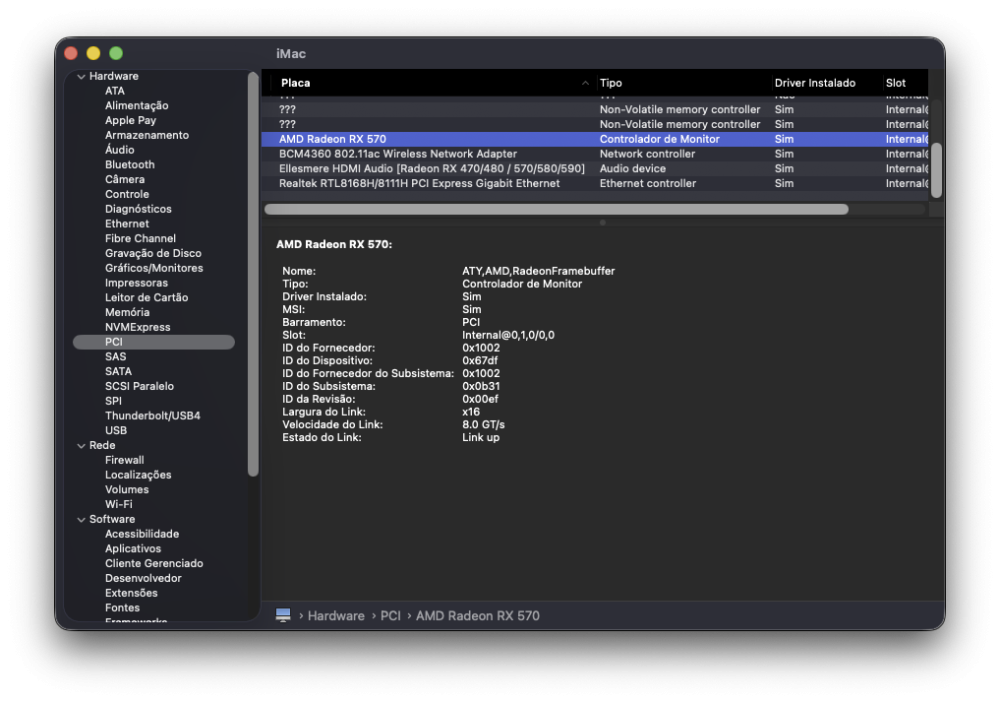This screenshot has width=1000, height=703.
Task: Open Alimentação in sidebar
Action: 136,106
